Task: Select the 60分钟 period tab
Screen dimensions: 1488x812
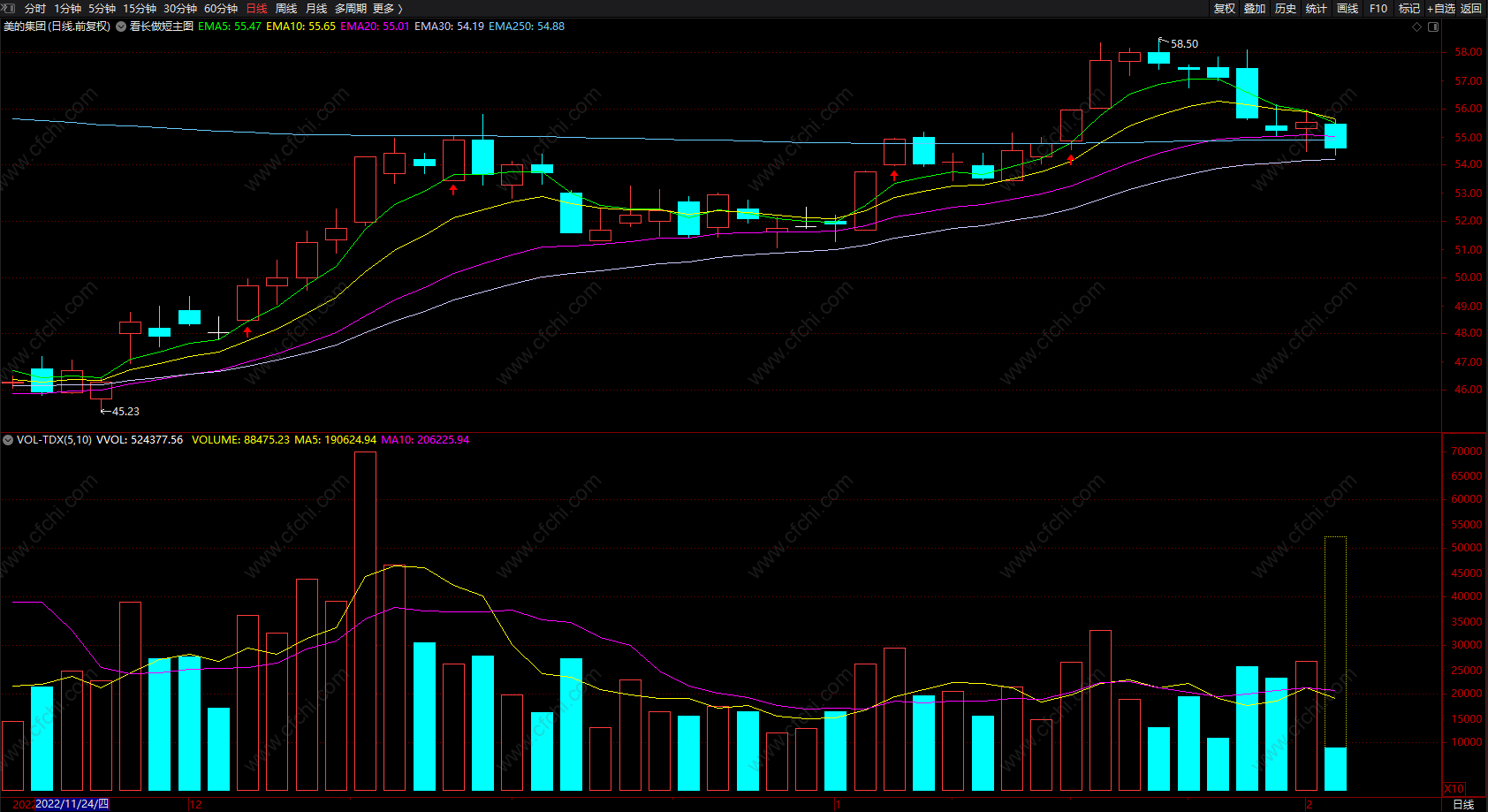Action: coord(221,9)
